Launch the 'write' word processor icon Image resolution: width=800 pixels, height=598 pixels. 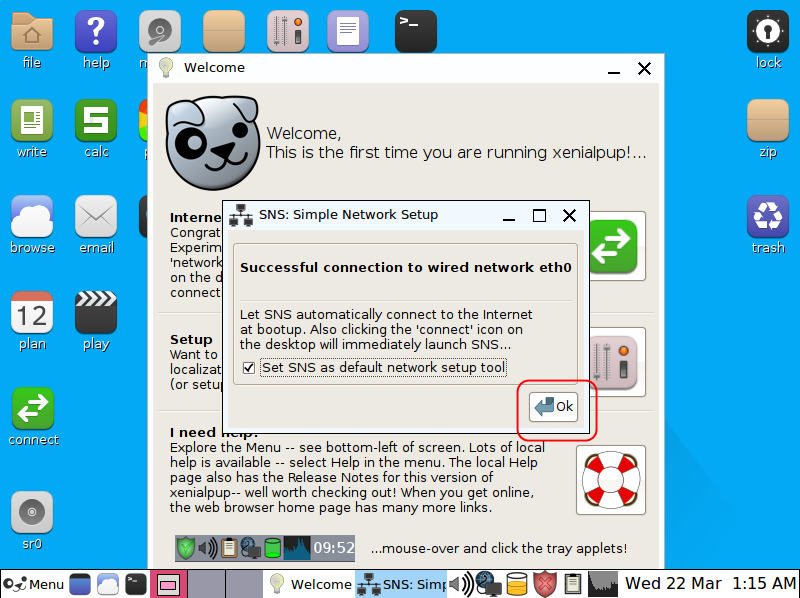pyautogui.click(x=32, y=121)
